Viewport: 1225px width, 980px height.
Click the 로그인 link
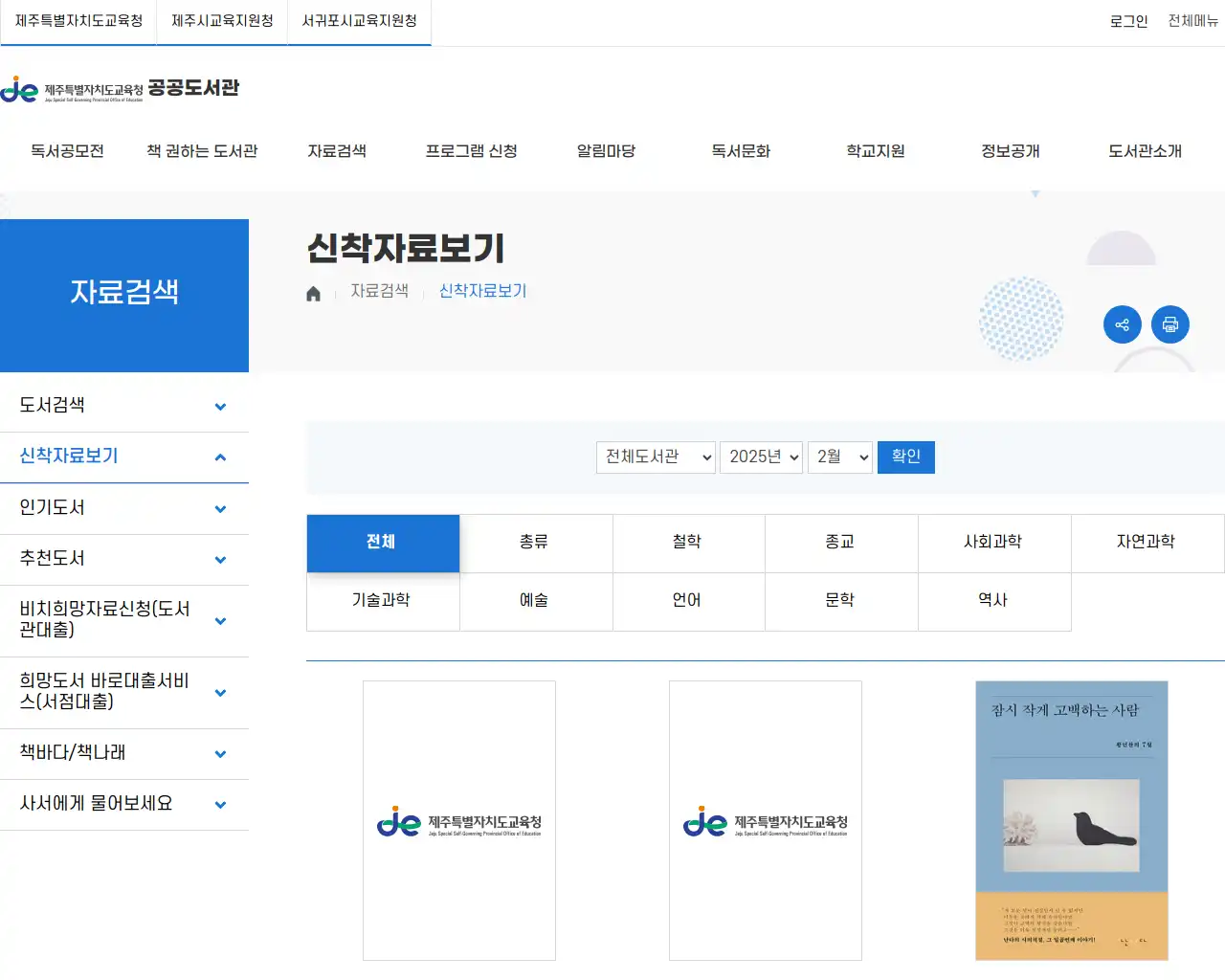coord(1128,21)
